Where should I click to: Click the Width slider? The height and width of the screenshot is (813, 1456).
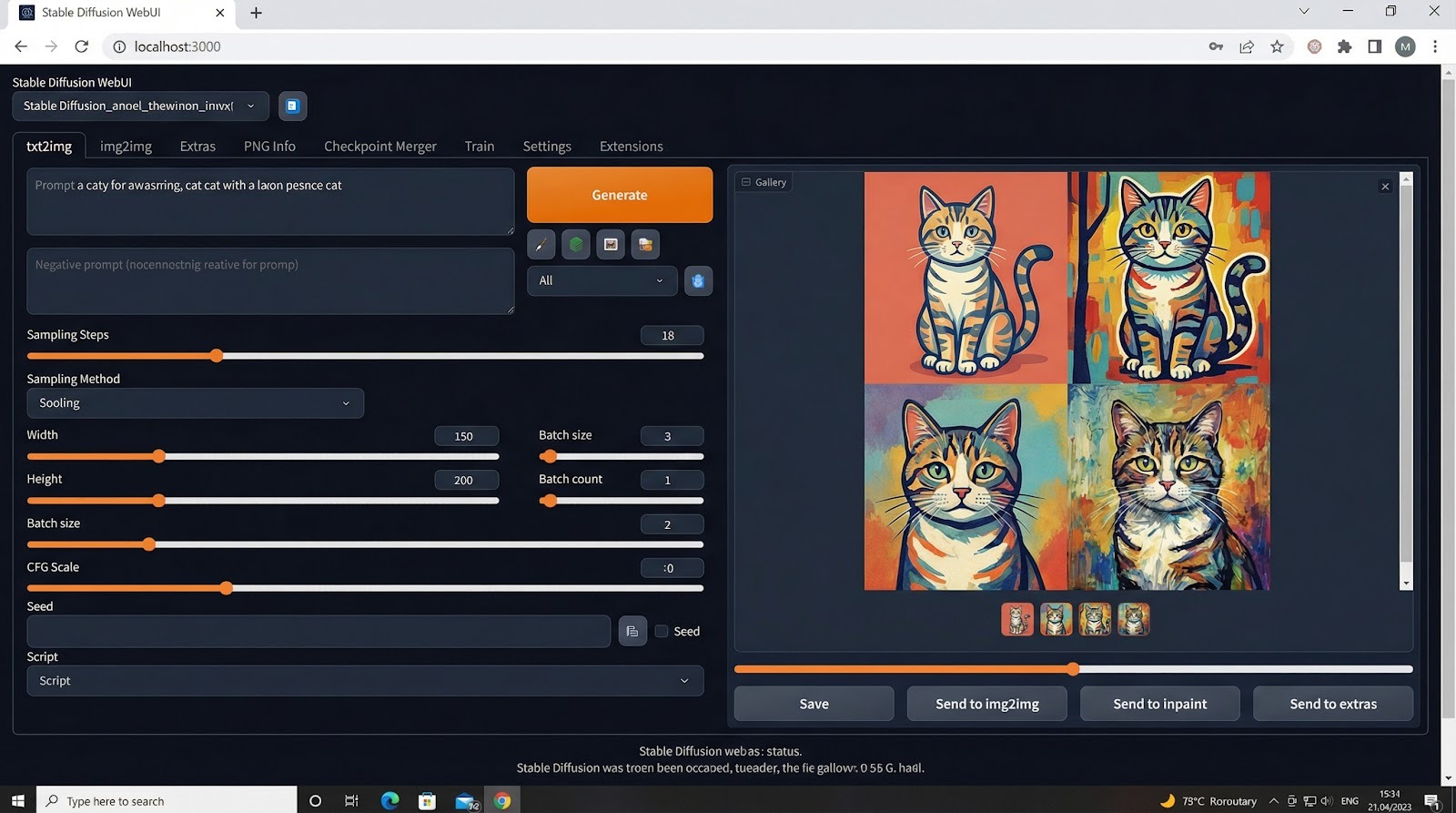pyautogui.click(x=263, y=456)
